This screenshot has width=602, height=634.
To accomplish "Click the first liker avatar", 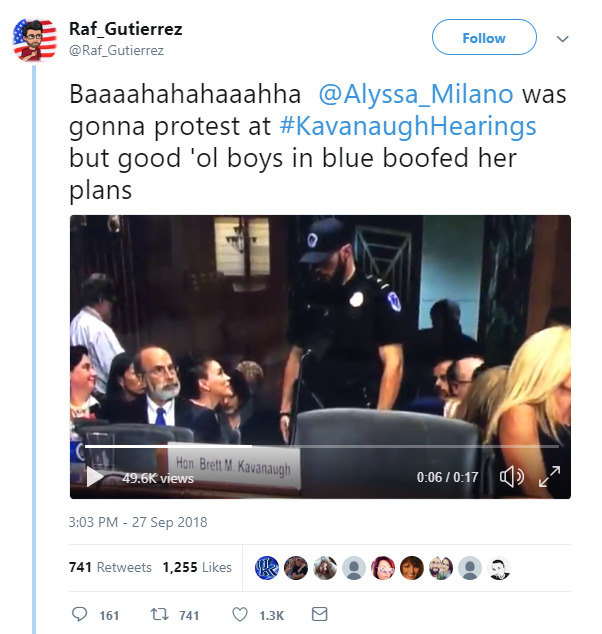I will pos(268,567).
